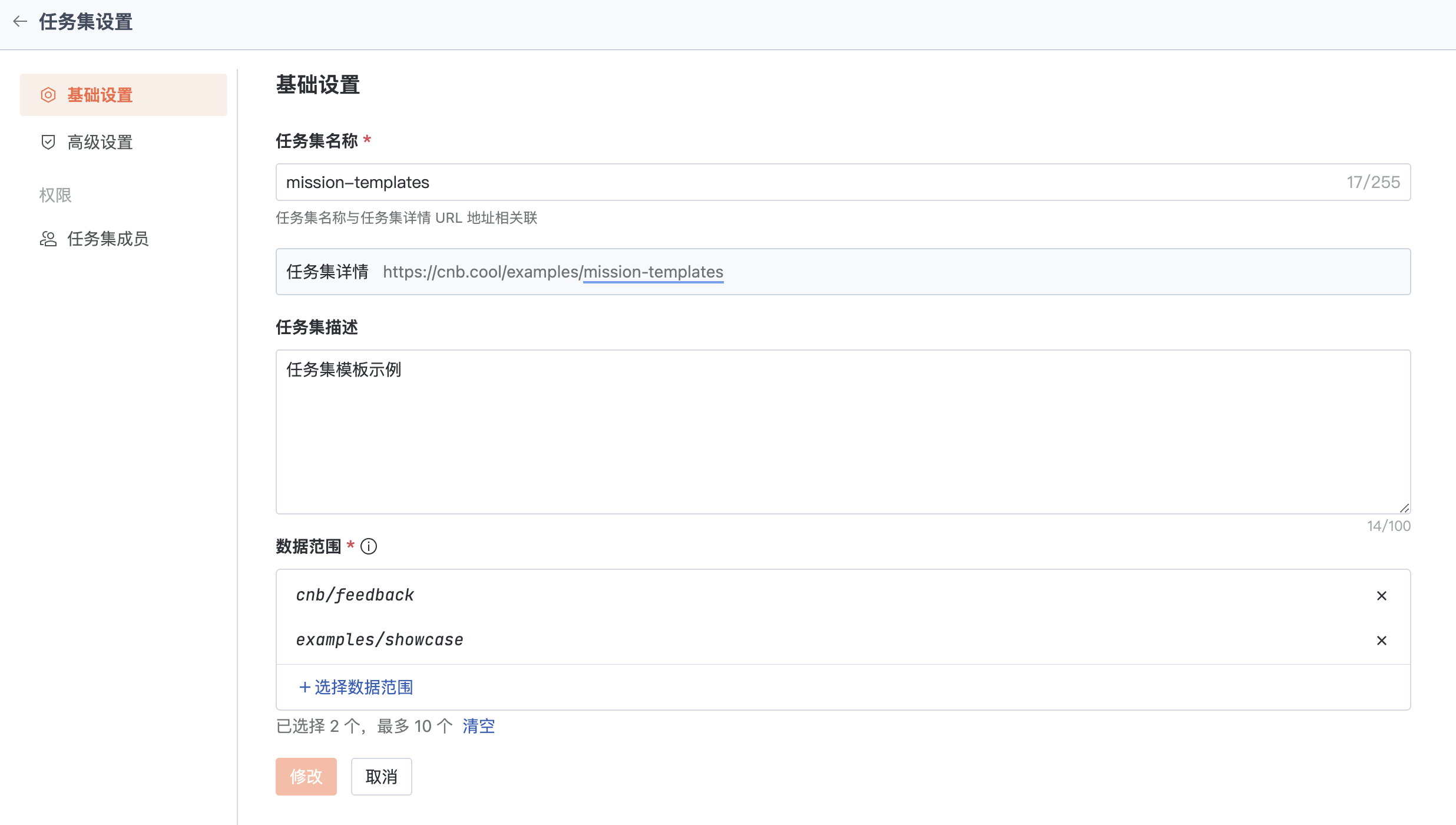
Task: Click 选择数据范围 to add scope
Action: pyautogui.click(x=363, y=687)
